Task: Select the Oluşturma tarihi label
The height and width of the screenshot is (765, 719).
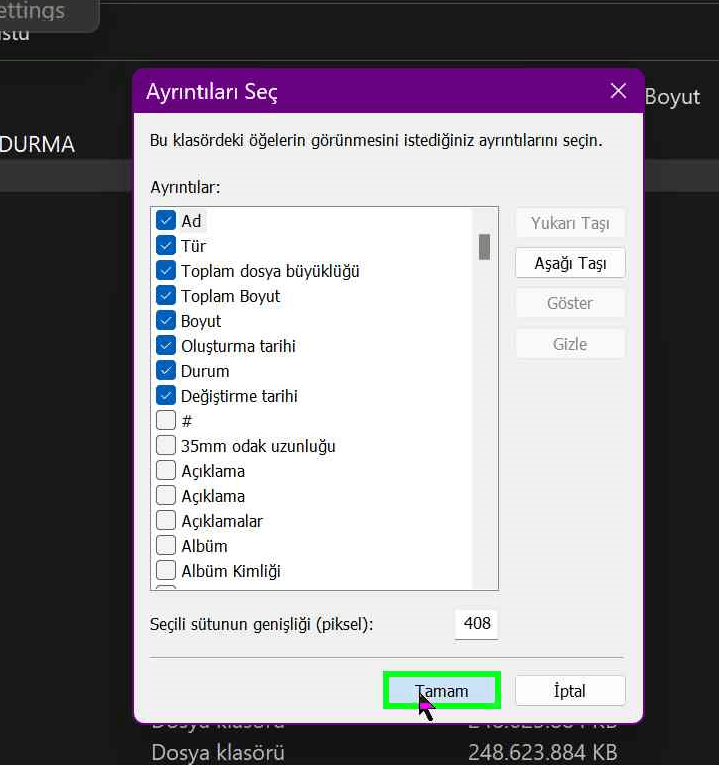Action: (x=239, y=346)
